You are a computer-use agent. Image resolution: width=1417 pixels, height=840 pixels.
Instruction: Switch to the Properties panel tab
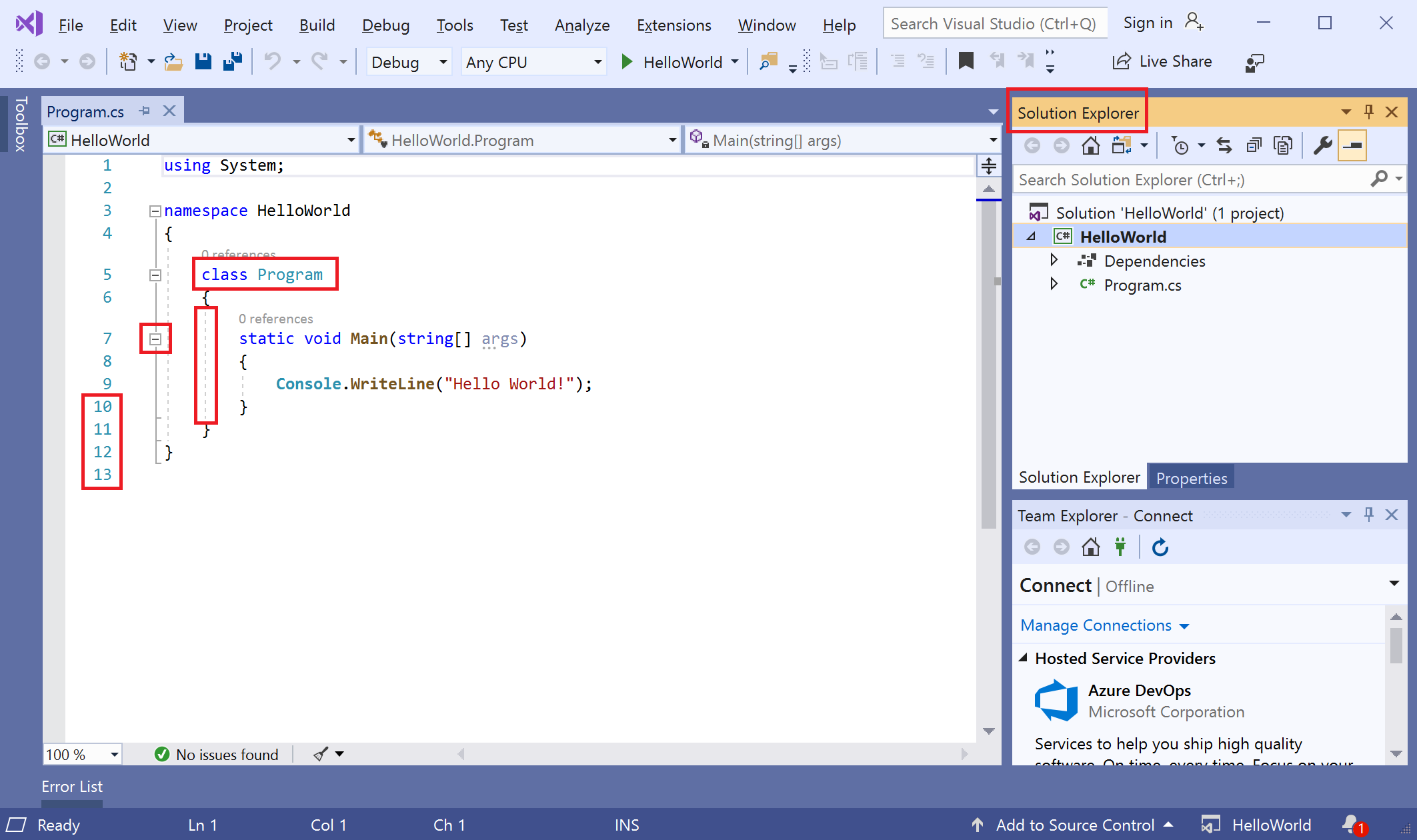click(x=1191, y=477)
